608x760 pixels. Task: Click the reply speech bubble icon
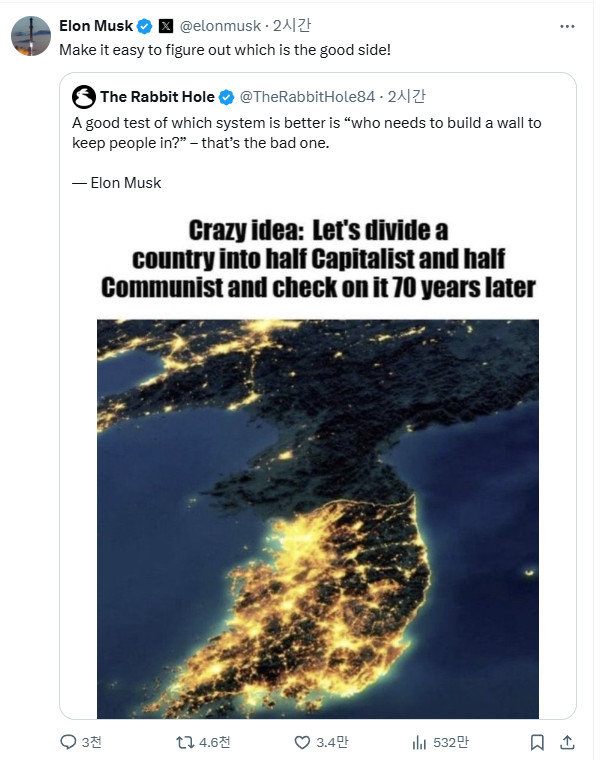coord(67,742)
